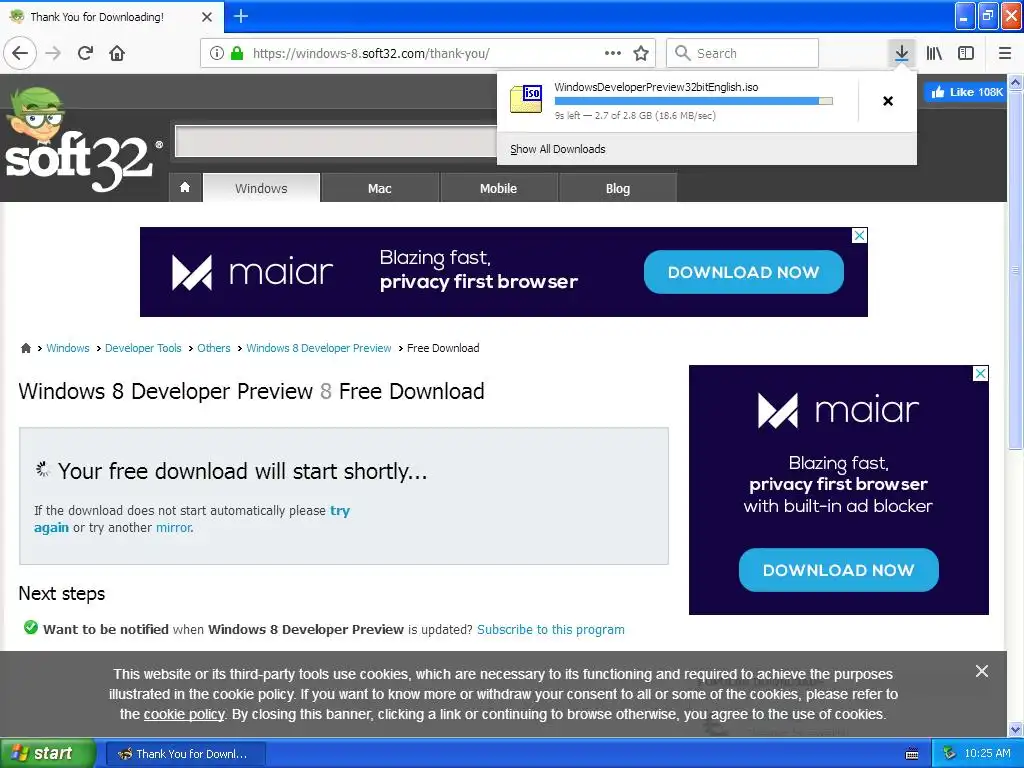Click Facebook Like 108K button

[966, 92]
